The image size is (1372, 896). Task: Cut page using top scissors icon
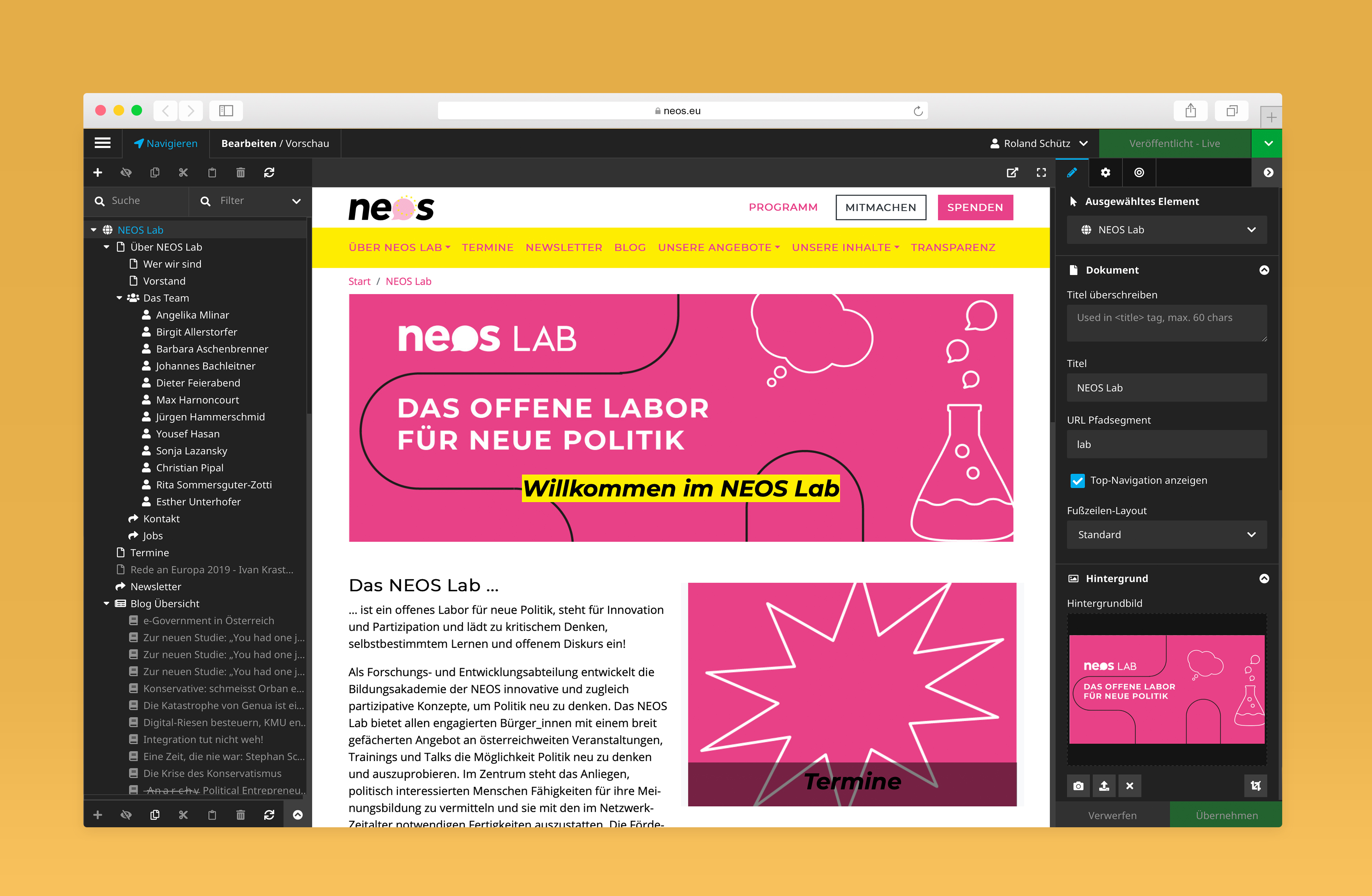183,173
